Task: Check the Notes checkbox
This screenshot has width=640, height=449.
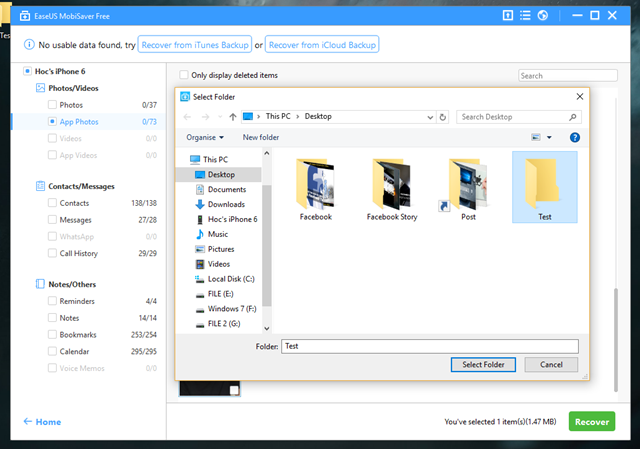Action: pos(52,317)
